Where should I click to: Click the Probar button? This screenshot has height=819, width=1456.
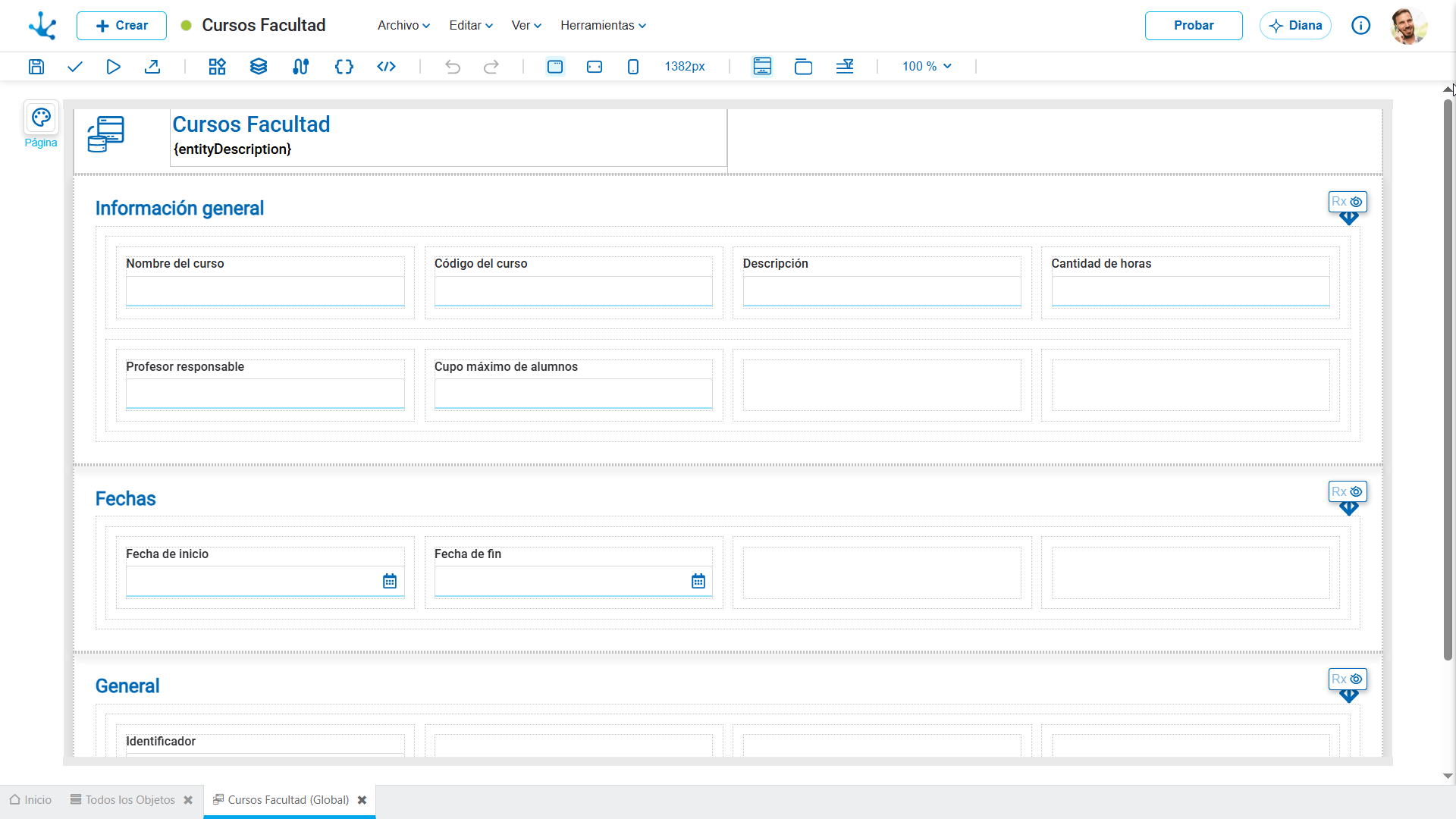coord(1194,26)
